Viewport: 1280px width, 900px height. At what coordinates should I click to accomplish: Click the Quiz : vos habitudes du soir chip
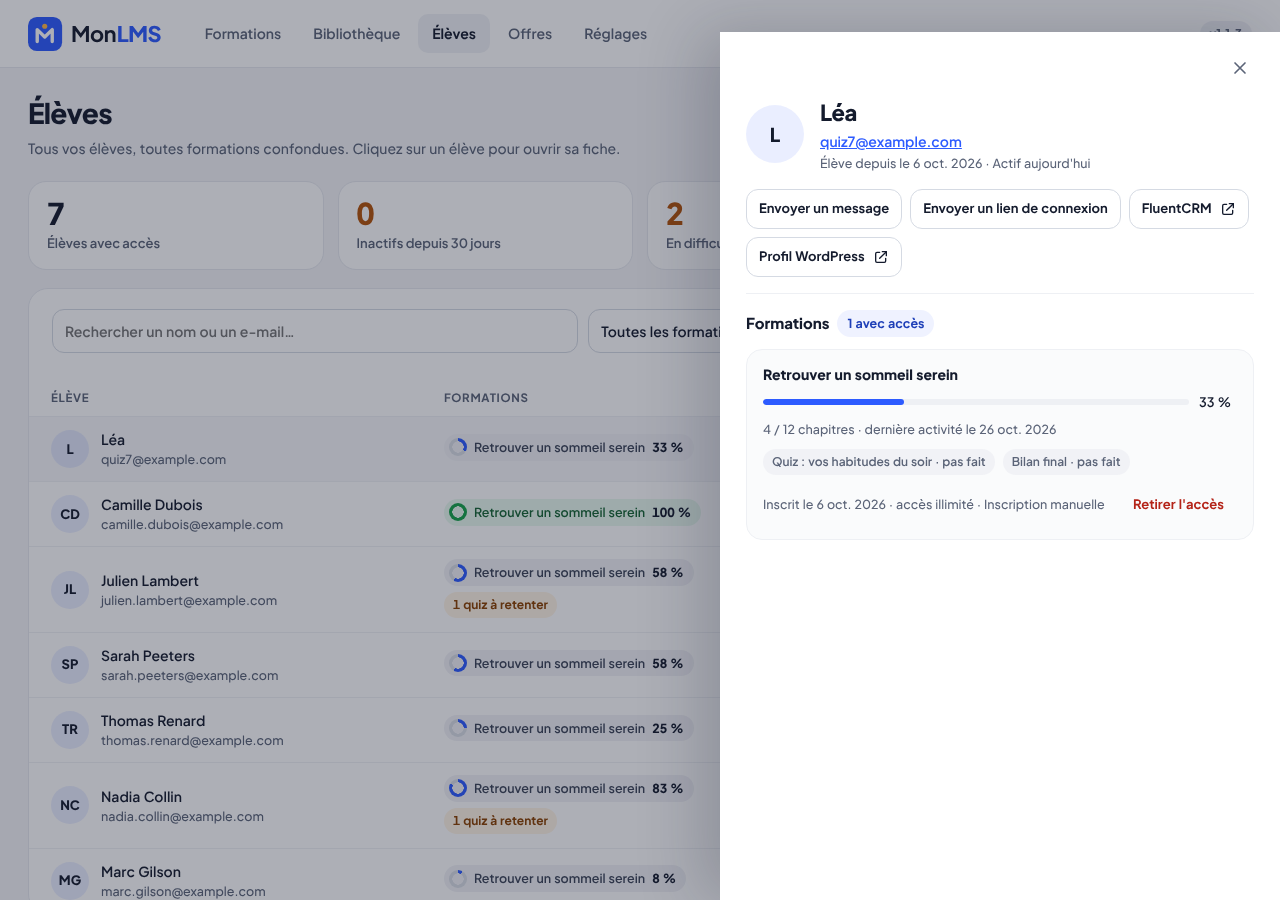(879, 462)
